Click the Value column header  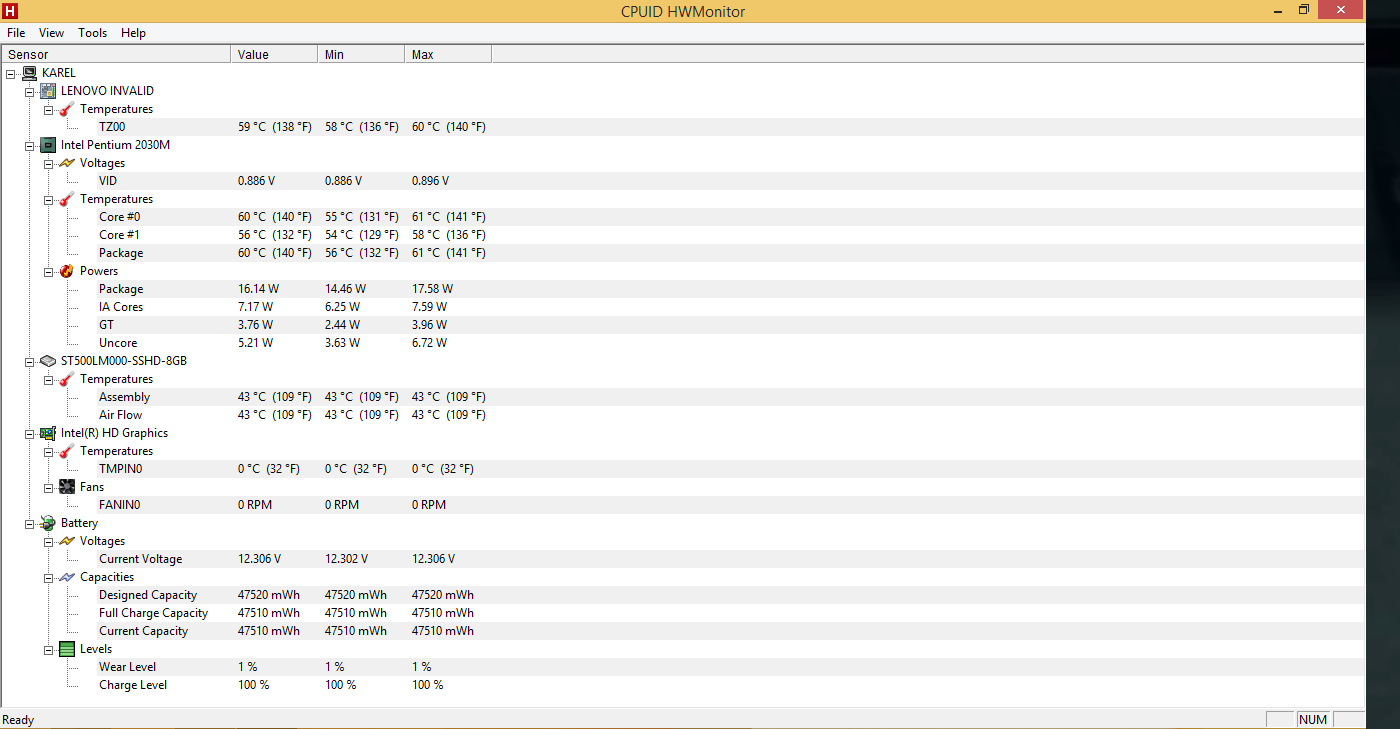274,54
